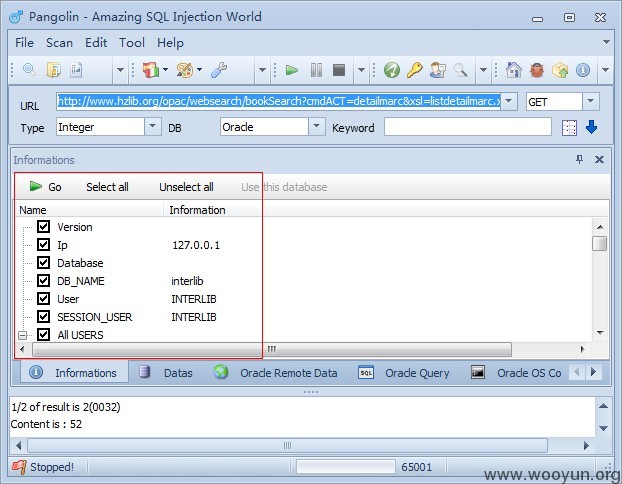
Task: Stop the scan using square stop icon
Action: click(x=339, y=70)
